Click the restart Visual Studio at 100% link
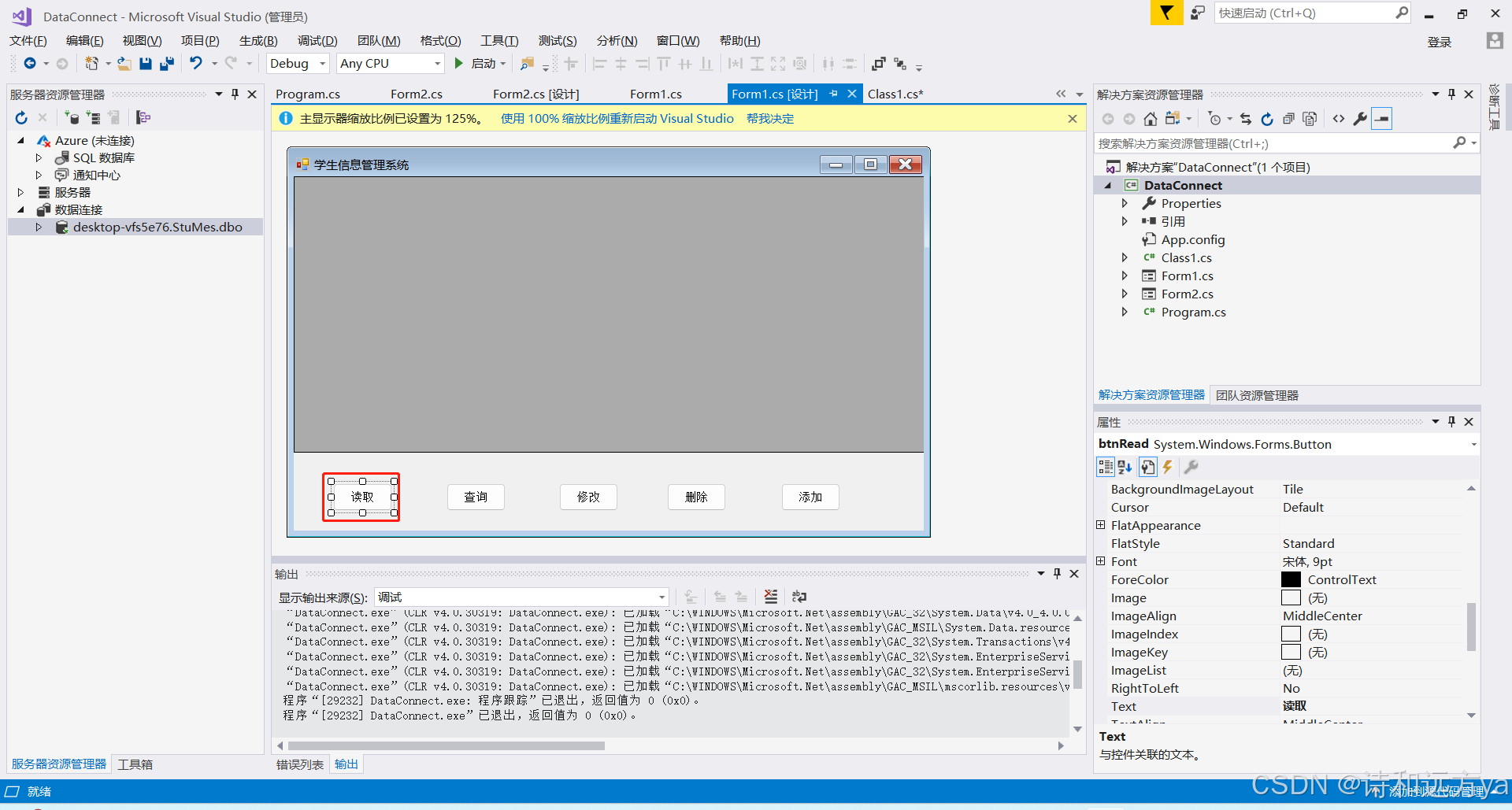1512x810 pixels. 617,119
